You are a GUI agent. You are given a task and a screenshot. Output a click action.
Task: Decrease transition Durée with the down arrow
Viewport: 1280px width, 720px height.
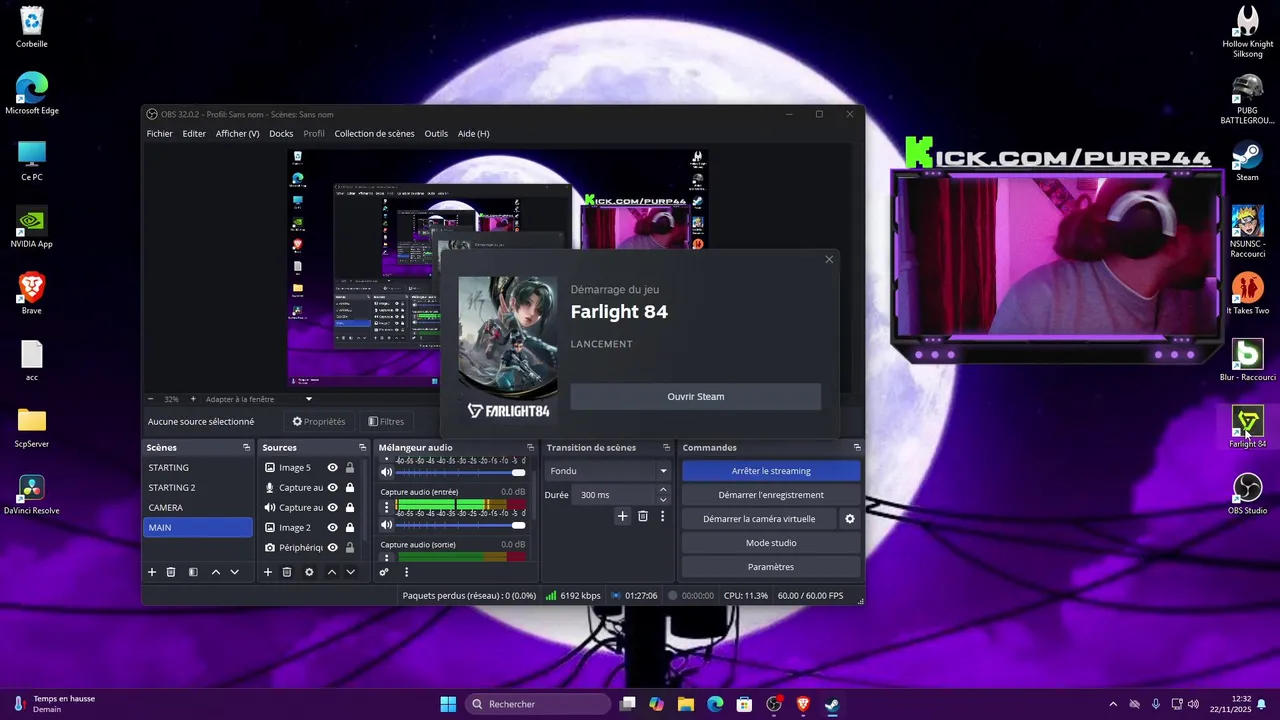click(663, 499)
